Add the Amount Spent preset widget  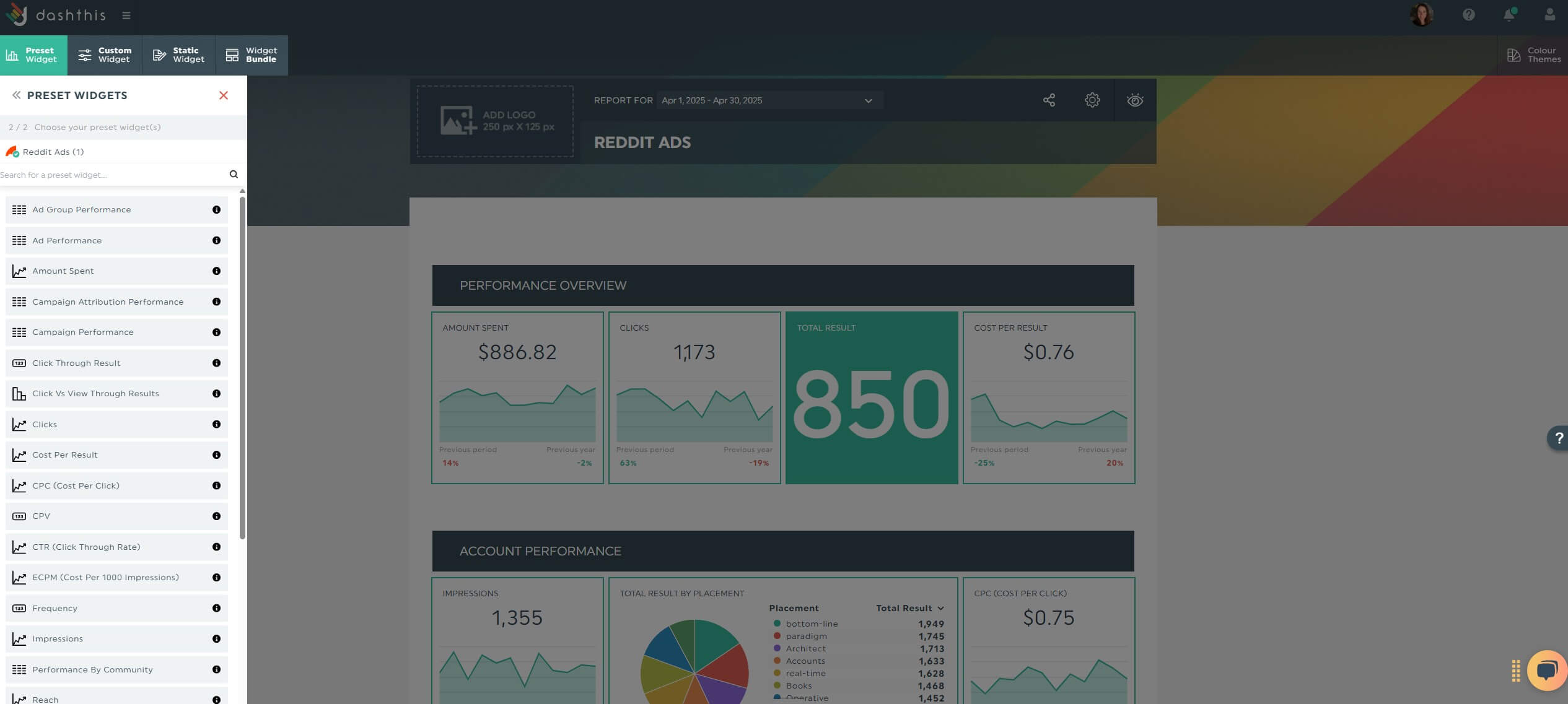116,271
